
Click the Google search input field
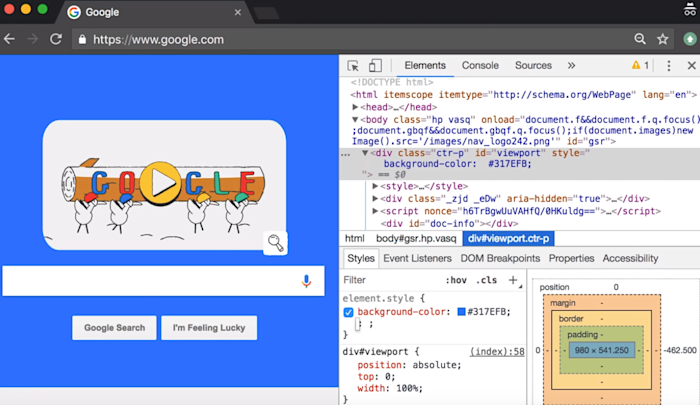pos(163,281)
